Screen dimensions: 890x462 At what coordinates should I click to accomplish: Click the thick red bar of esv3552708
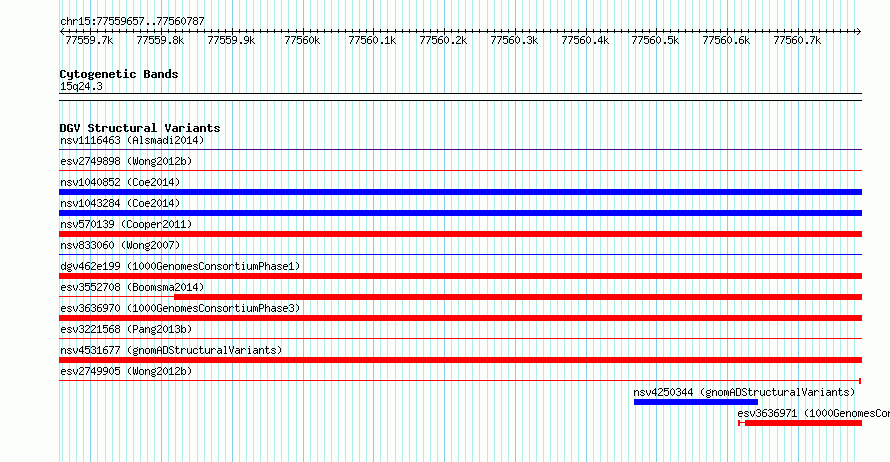coord(518,297)
